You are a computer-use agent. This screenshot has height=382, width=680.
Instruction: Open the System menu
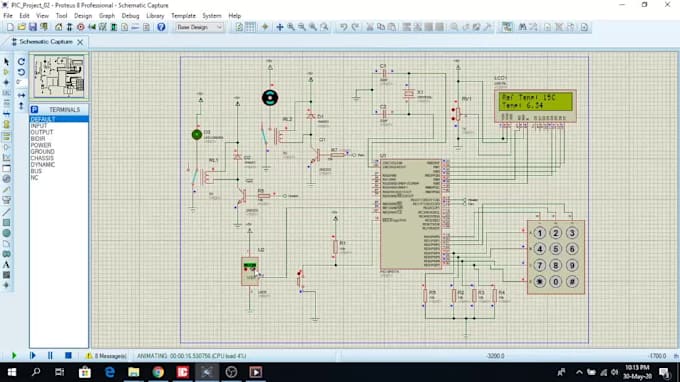212,16
